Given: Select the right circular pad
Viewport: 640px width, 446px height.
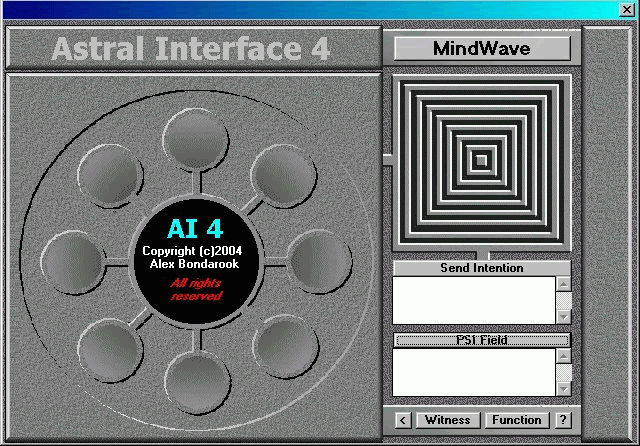Looking at the screenshot, I should click(x=320, y=262).
